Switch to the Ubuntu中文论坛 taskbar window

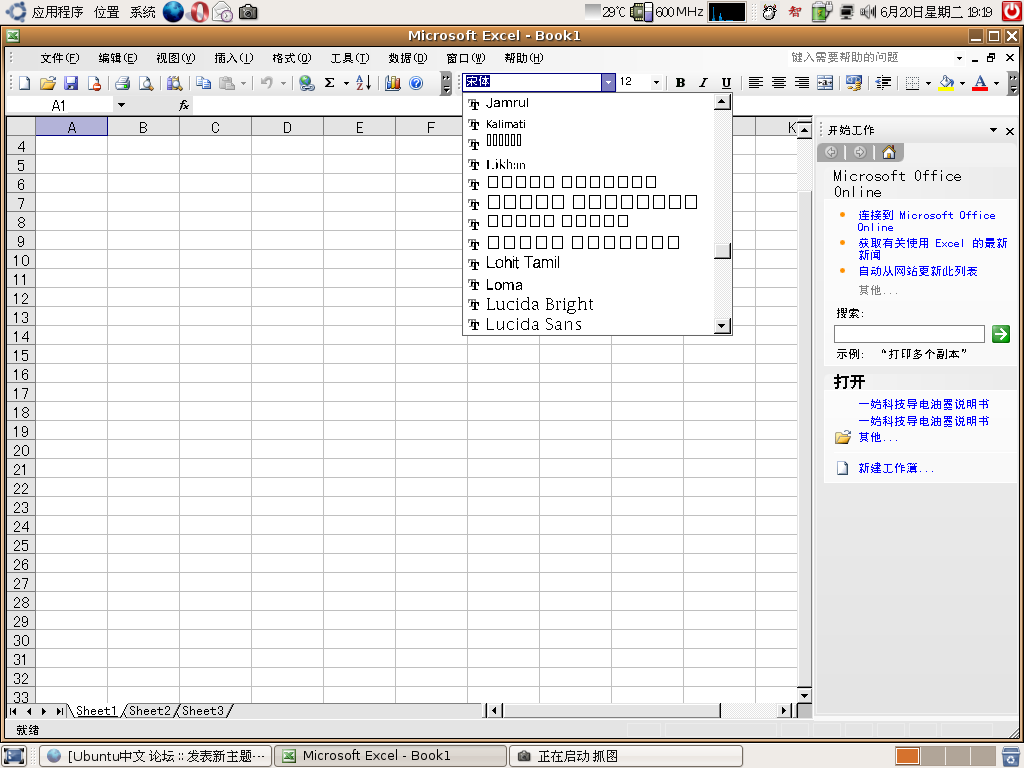tap(156, 756)
